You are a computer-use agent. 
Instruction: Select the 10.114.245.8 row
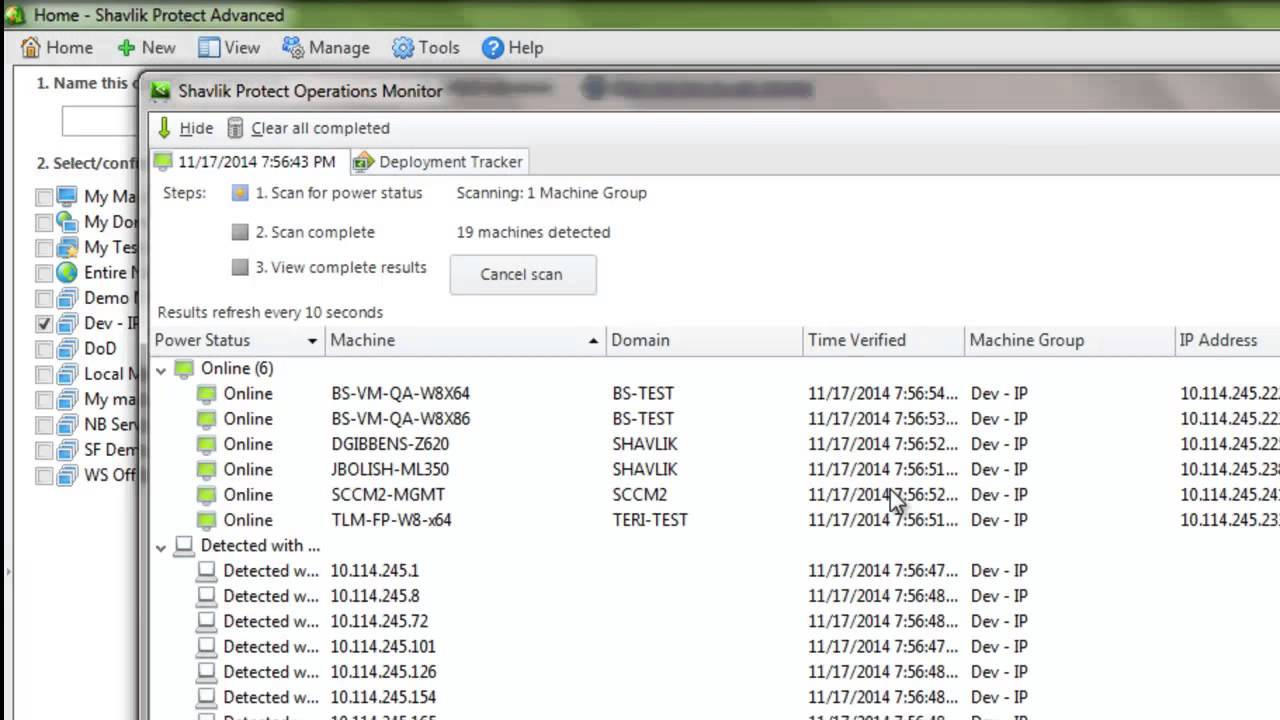pyautogui.click(x=715, y=597)
